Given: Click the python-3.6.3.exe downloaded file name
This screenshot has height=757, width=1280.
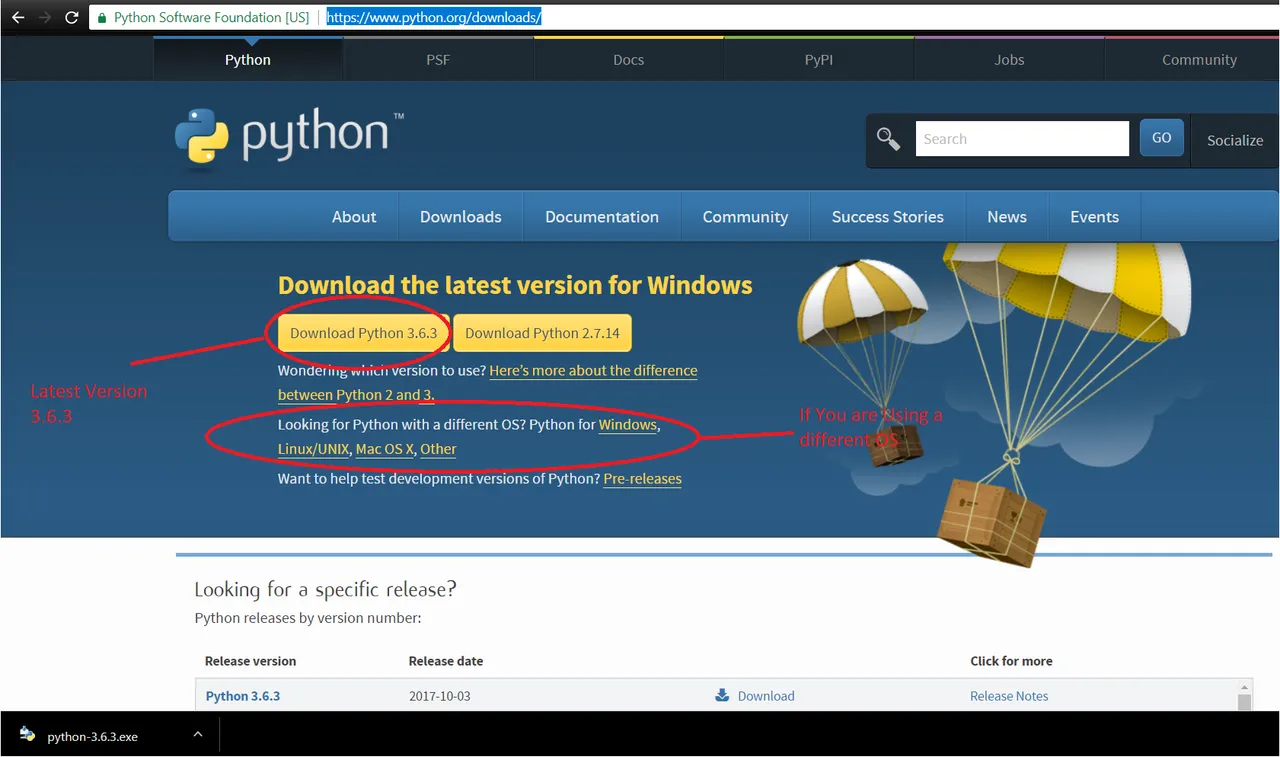Looking at the screenshot, I should click(93, 737).
